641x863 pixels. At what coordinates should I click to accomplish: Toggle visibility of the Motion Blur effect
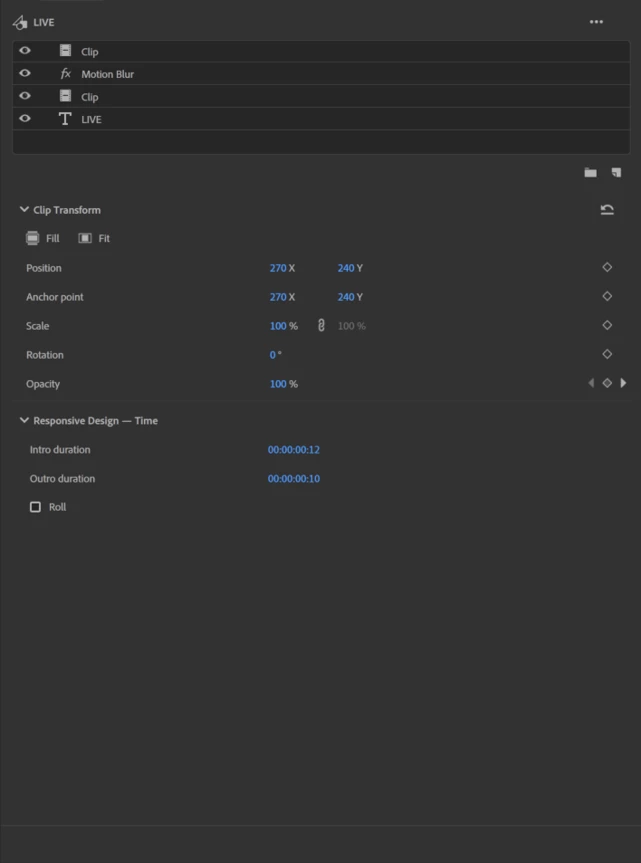(25, 73)
